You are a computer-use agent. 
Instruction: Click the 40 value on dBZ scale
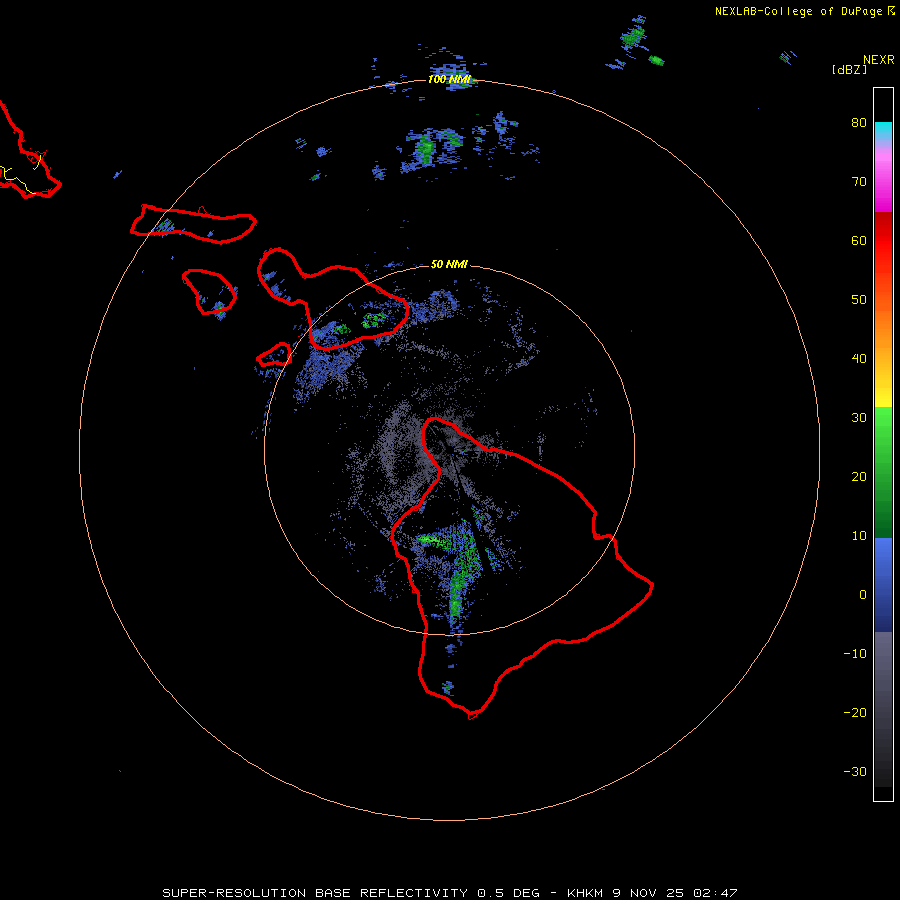click(x=859, y=359)
